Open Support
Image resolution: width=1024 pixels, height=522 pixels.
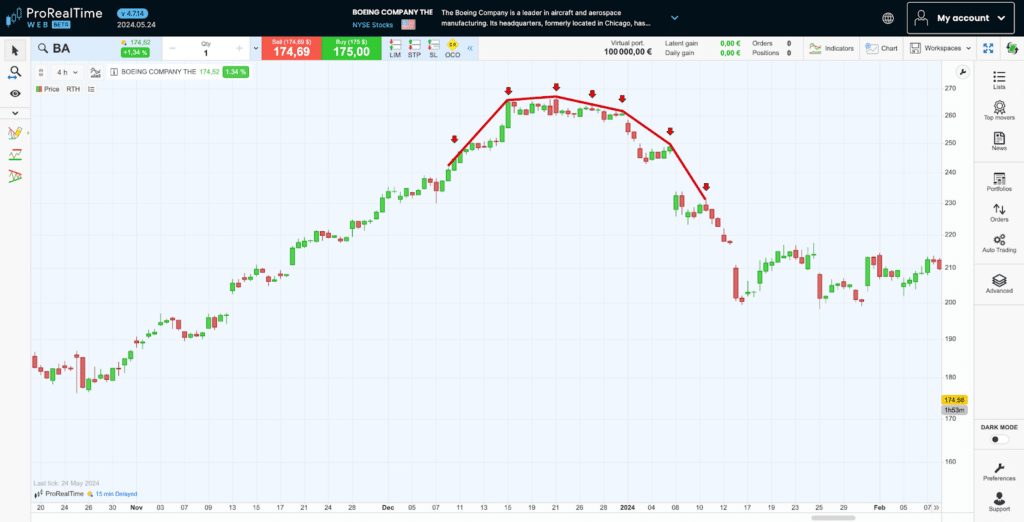[x=999, y=502]
